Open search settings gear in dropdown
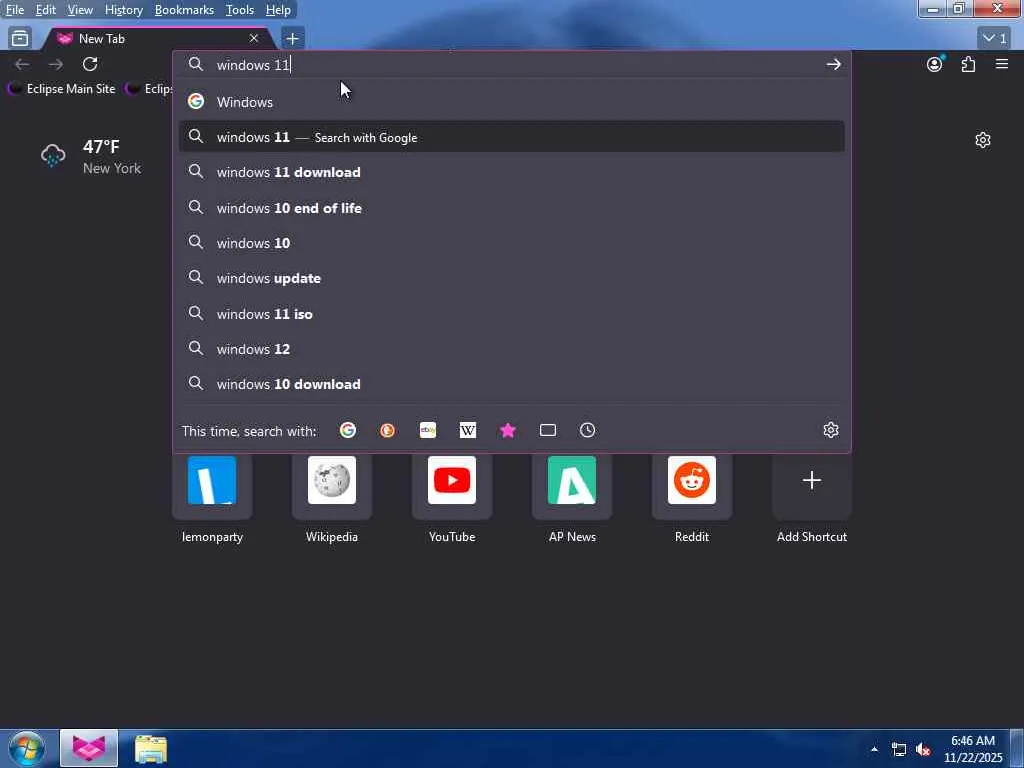The height and width of the screenshot is (768, 1024). click(x=831, y=430)
